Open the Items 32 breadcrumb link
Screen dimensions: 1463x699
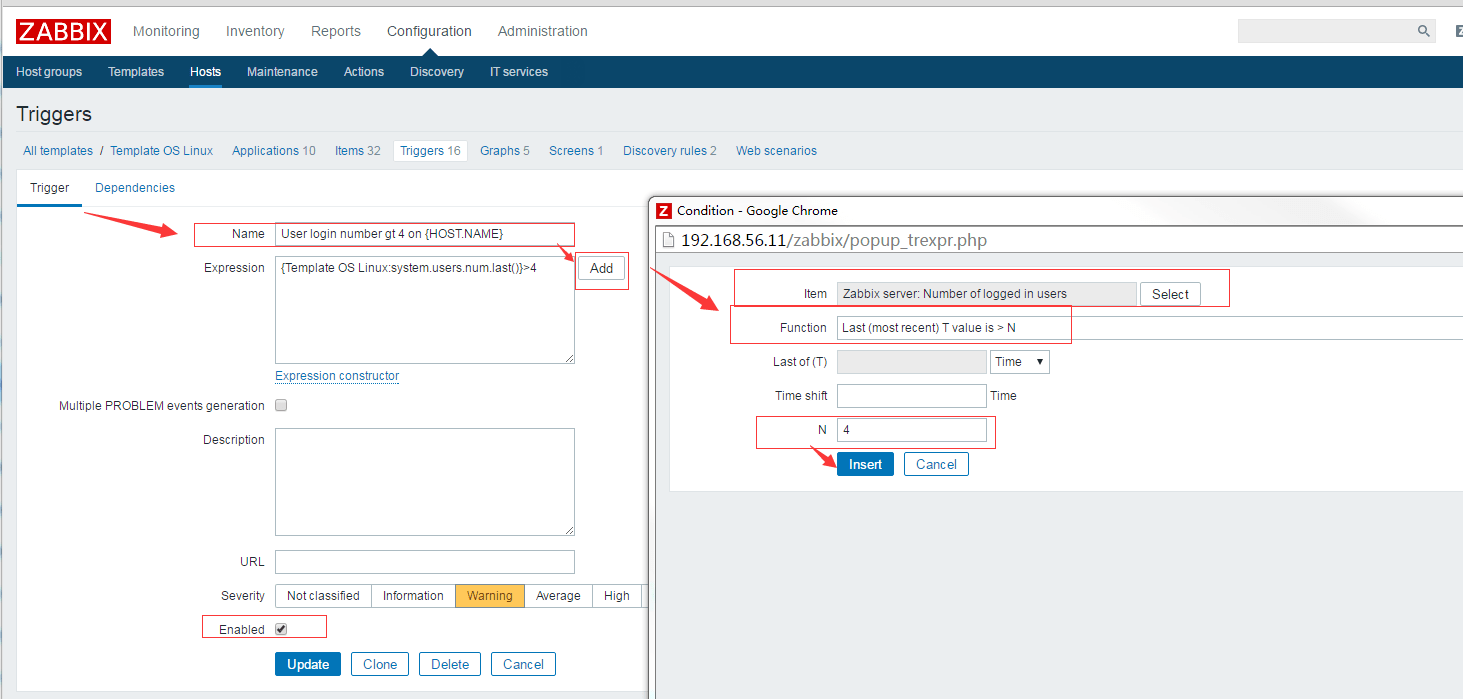pyautogui.click(x=357, y=150)
